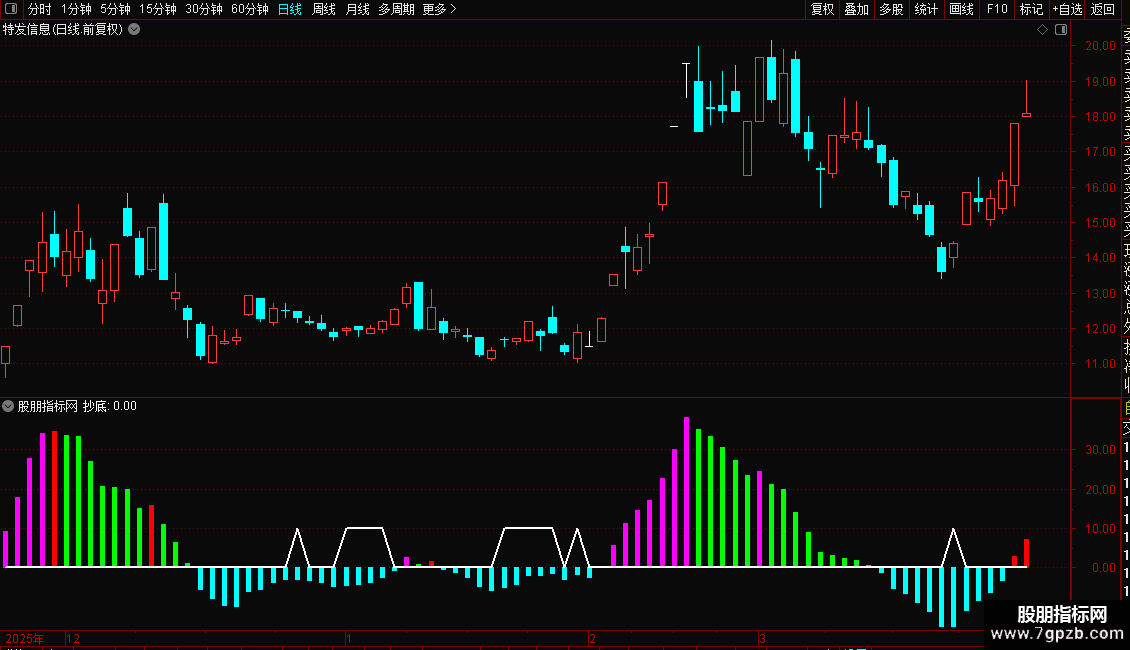Expand the 更多 periods menu
Screen dimensions: 1130x650
tap(439, 9)
